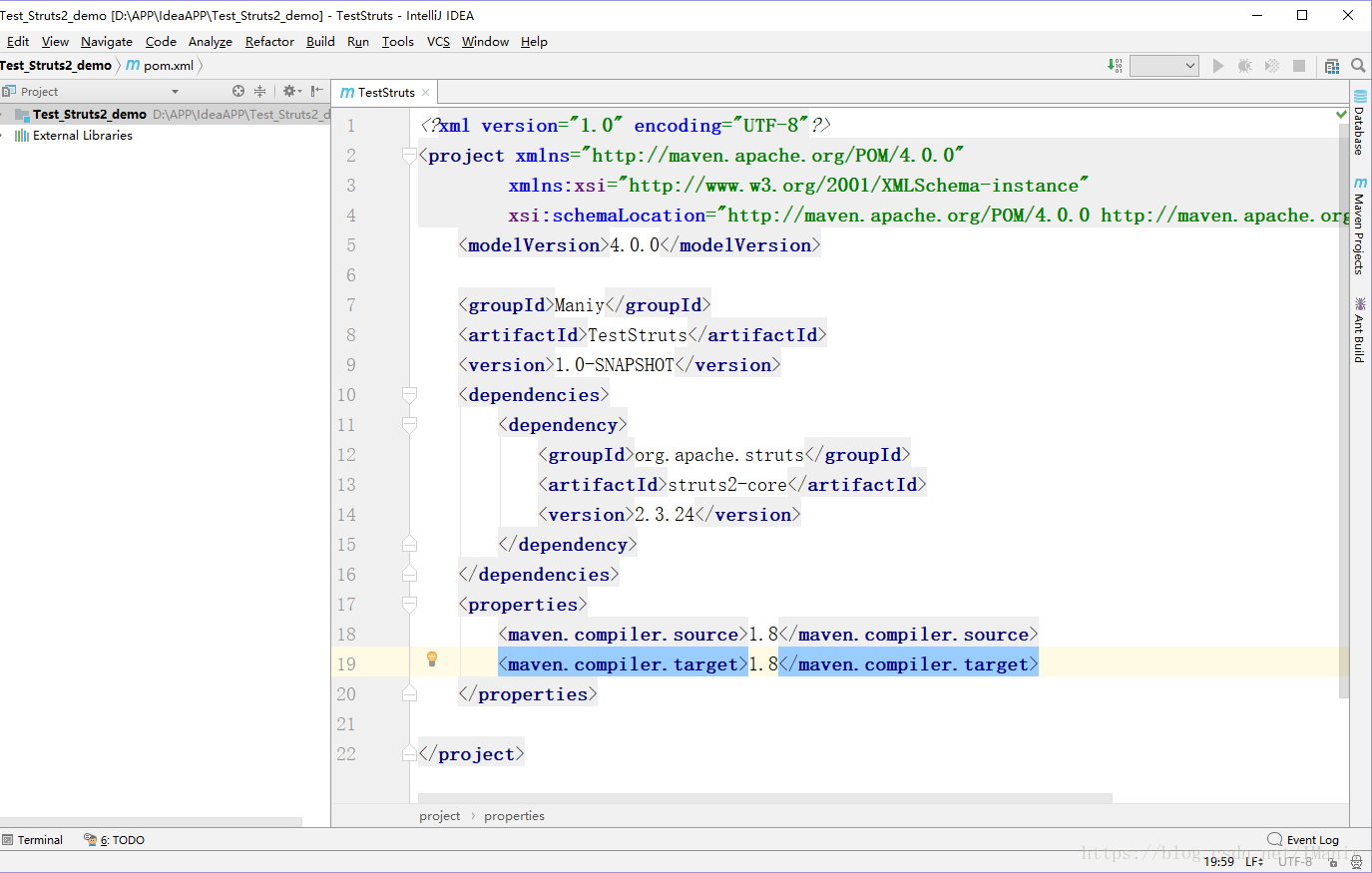Open the Tools menu
Screen dimensions: 1372x873
click(397, 42)
